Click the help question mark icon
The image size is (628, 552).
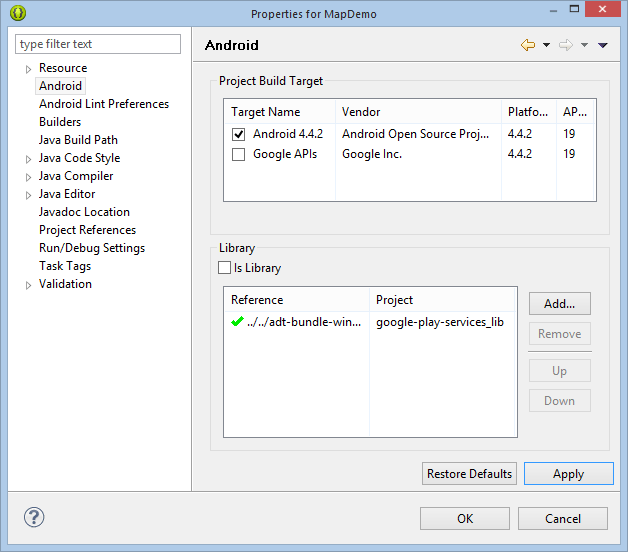34,518
